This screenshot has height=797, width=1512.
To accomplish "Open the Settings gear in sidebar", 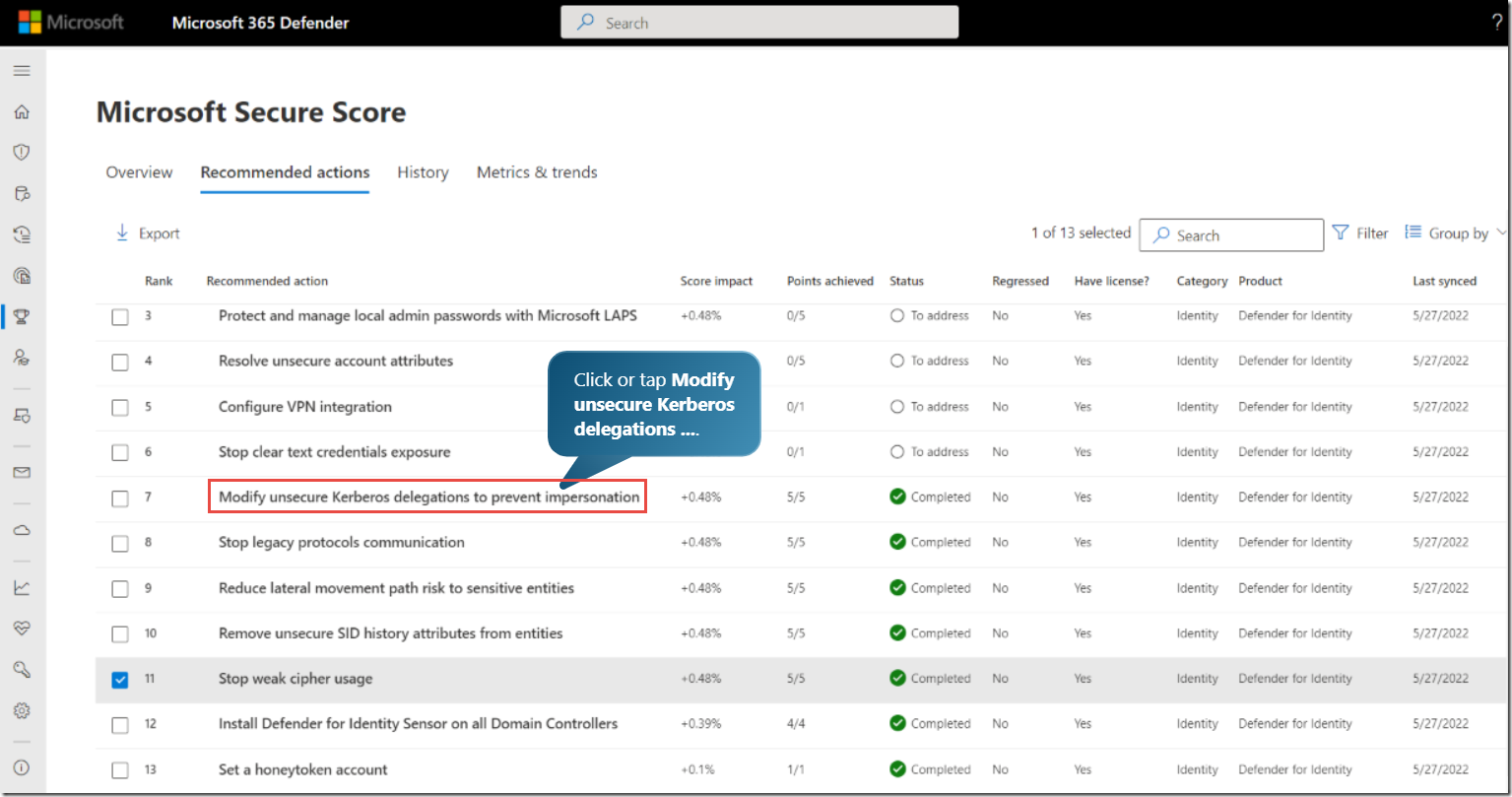I will click(22, 710).
